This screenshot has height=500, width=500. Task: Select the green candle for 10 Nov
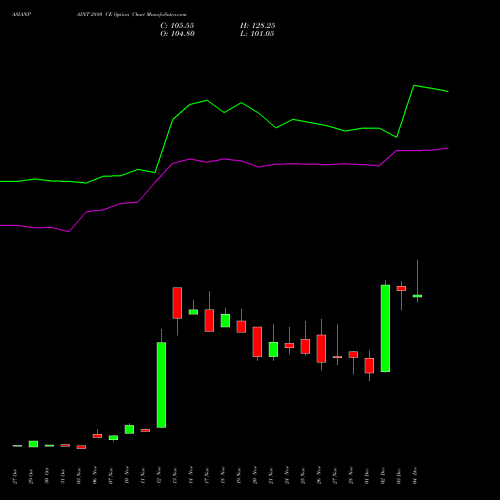click(129, 429)
